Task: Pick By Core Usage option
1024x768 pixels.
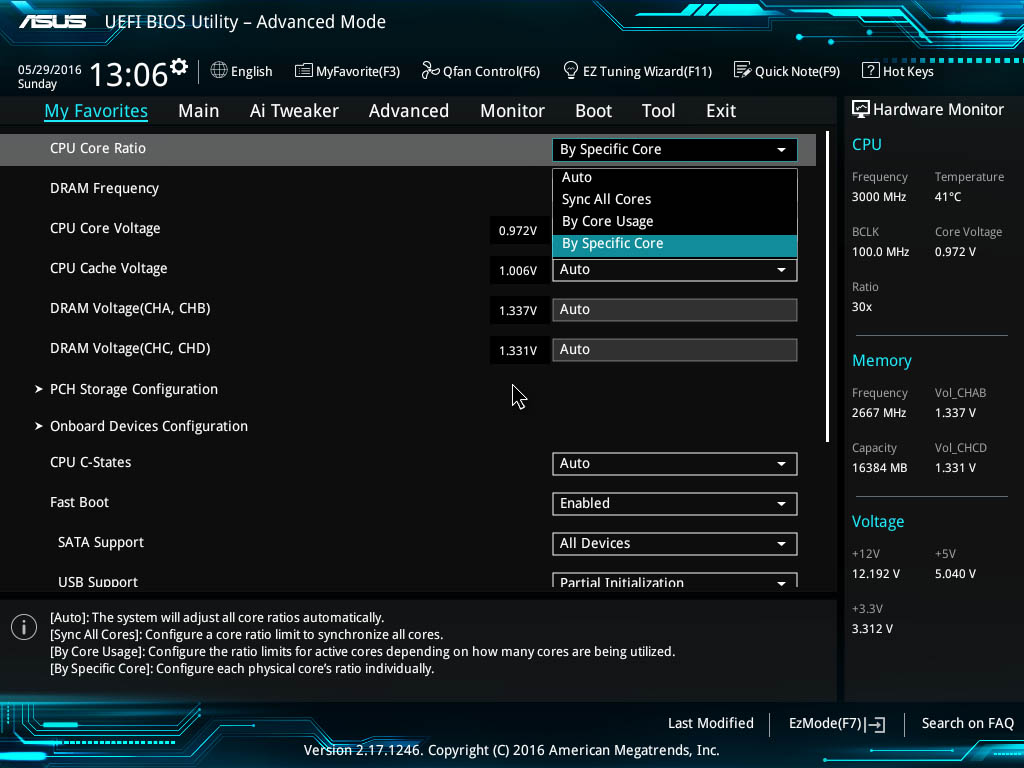Action: tap(675, 221)
